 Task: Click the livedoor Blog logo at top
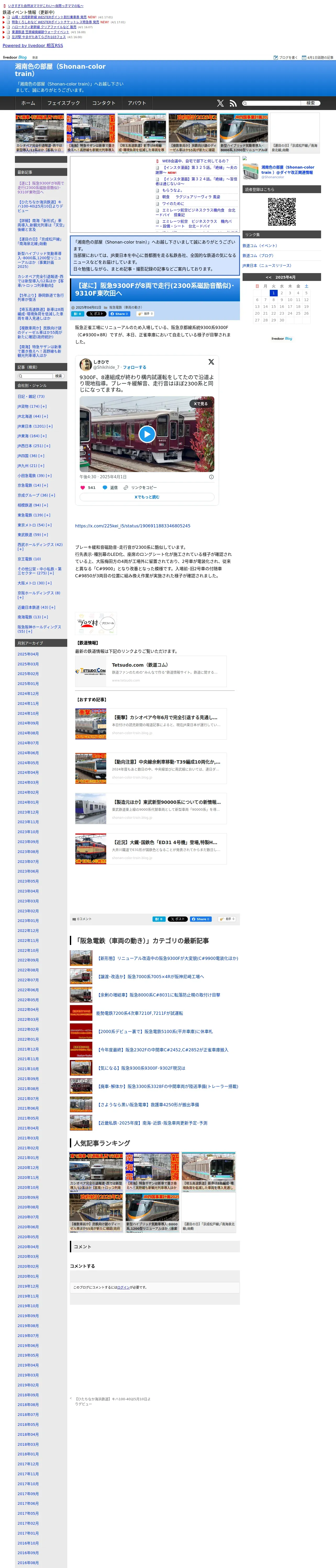pyautogui.click(x=15, y=57)
